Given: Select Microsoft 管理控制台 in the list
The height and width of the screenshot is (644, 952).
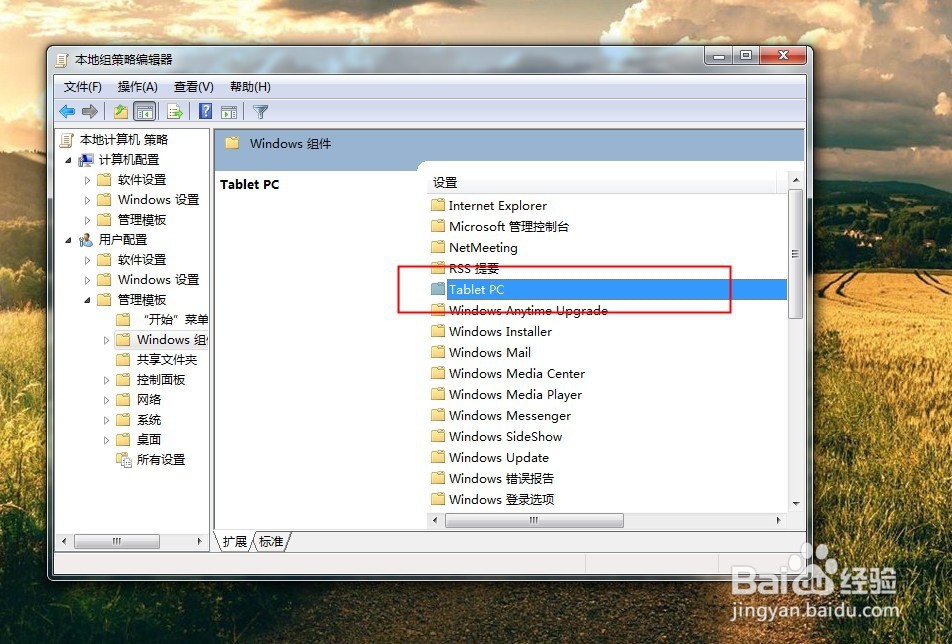Looking at the screenshot, I should coord(509,226).
